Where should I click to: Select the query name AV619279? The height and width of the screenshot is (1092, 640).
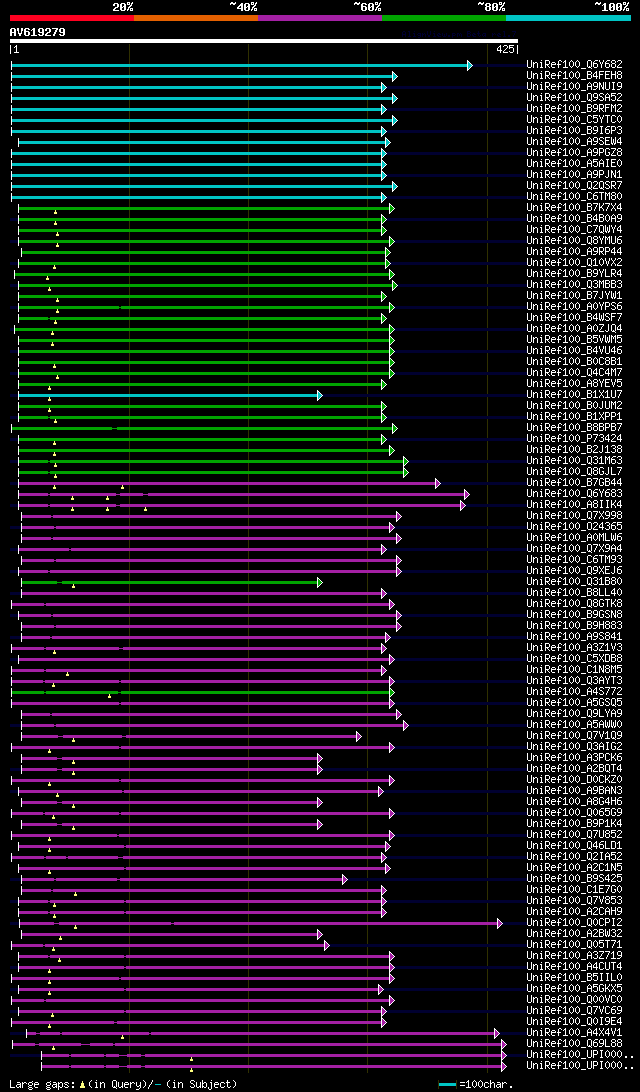pyautogui.click(x=38, y=31)
